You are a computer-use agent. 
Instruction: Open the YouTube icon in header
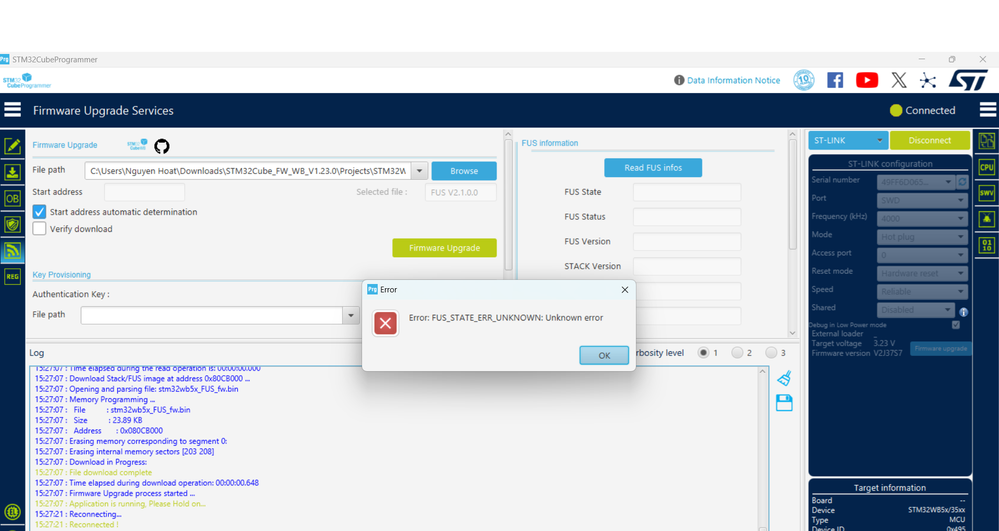click(866, 80)
